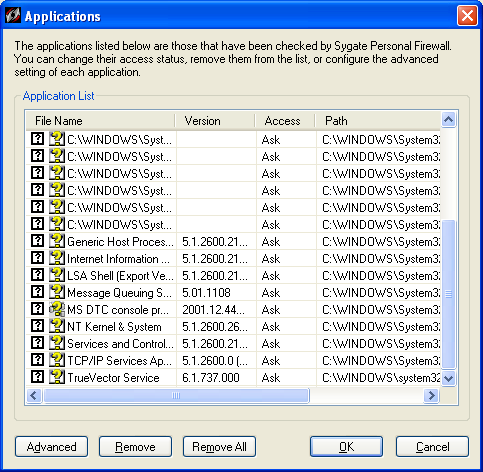Click the Remove All button
Screen dimensions: 483x472
[219, 447]
